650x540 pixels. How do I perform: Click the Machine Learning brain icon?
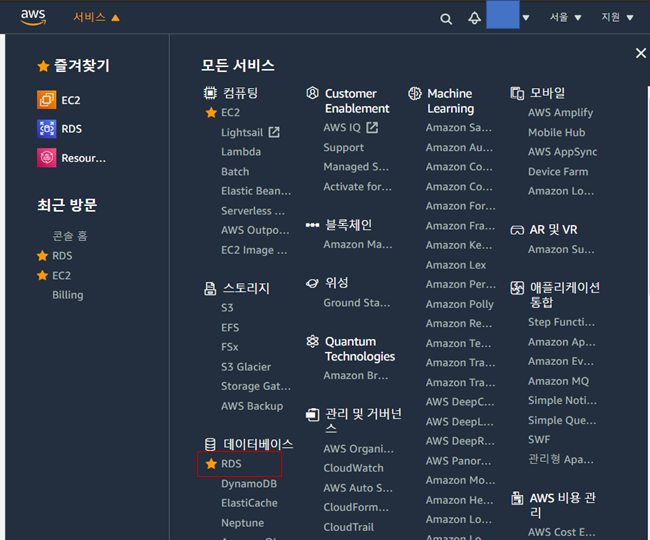[x=415, y=93]
